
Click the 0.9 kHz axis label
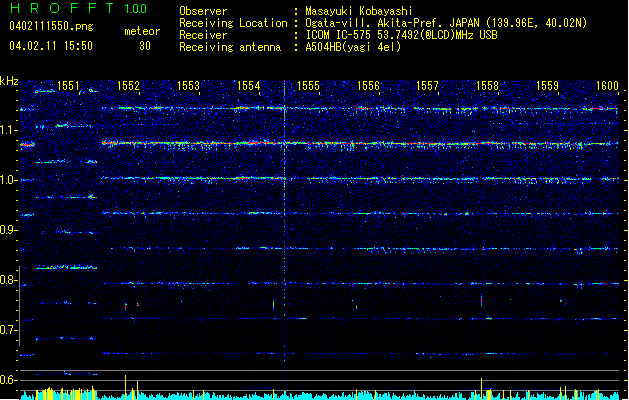pyautogui.click(x=8, y=230)
